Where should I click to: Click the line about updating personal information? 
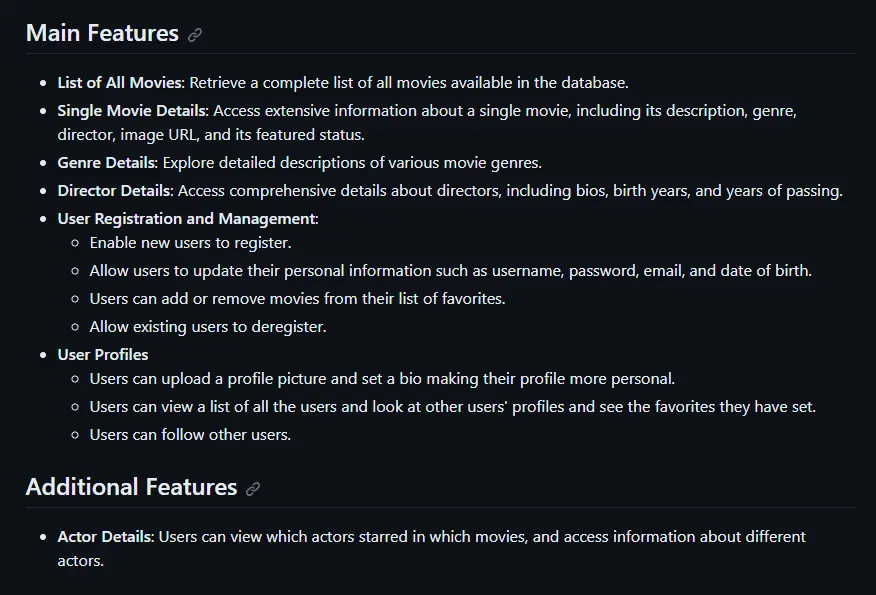450,270
